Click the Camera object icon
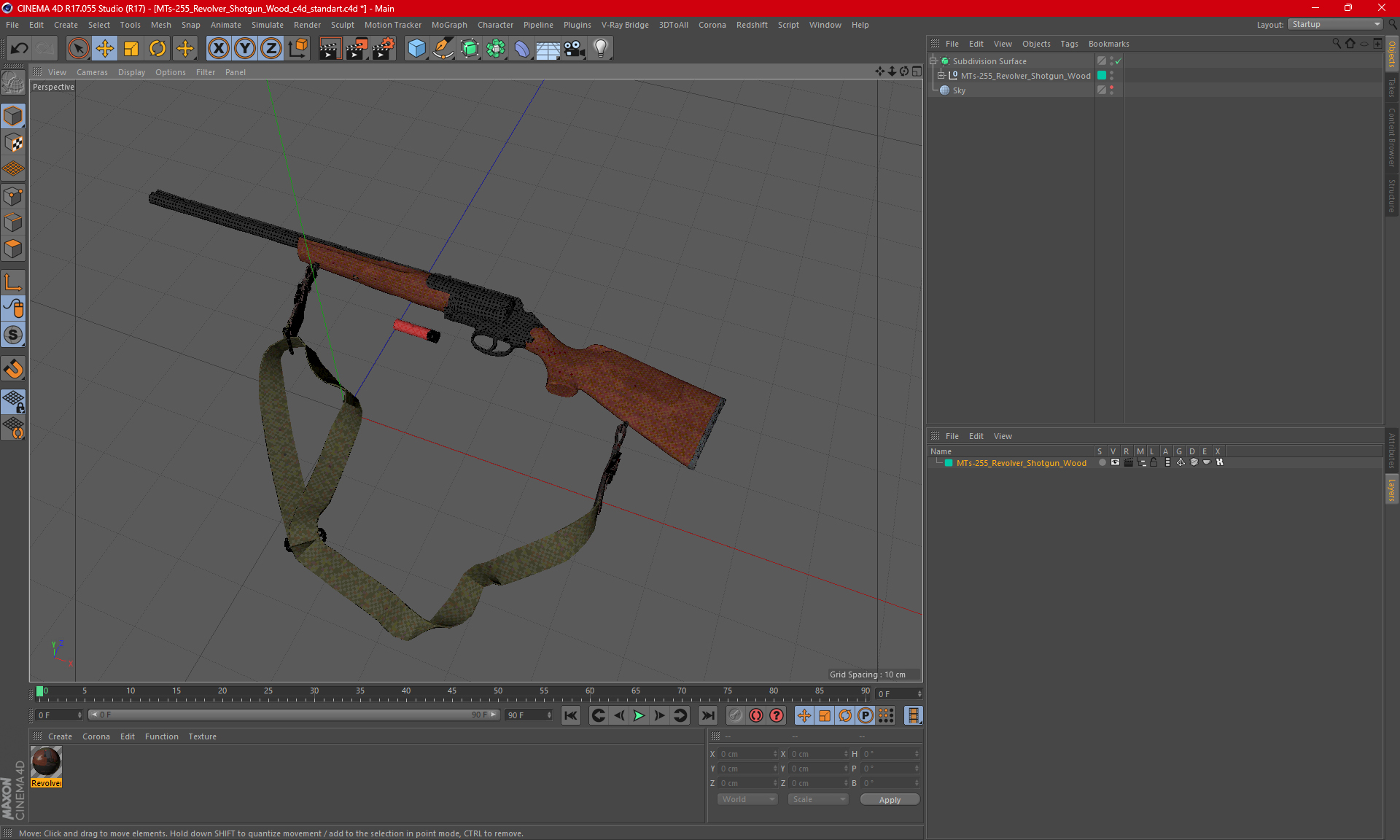1400x840 pixels. tap(574, 49)
